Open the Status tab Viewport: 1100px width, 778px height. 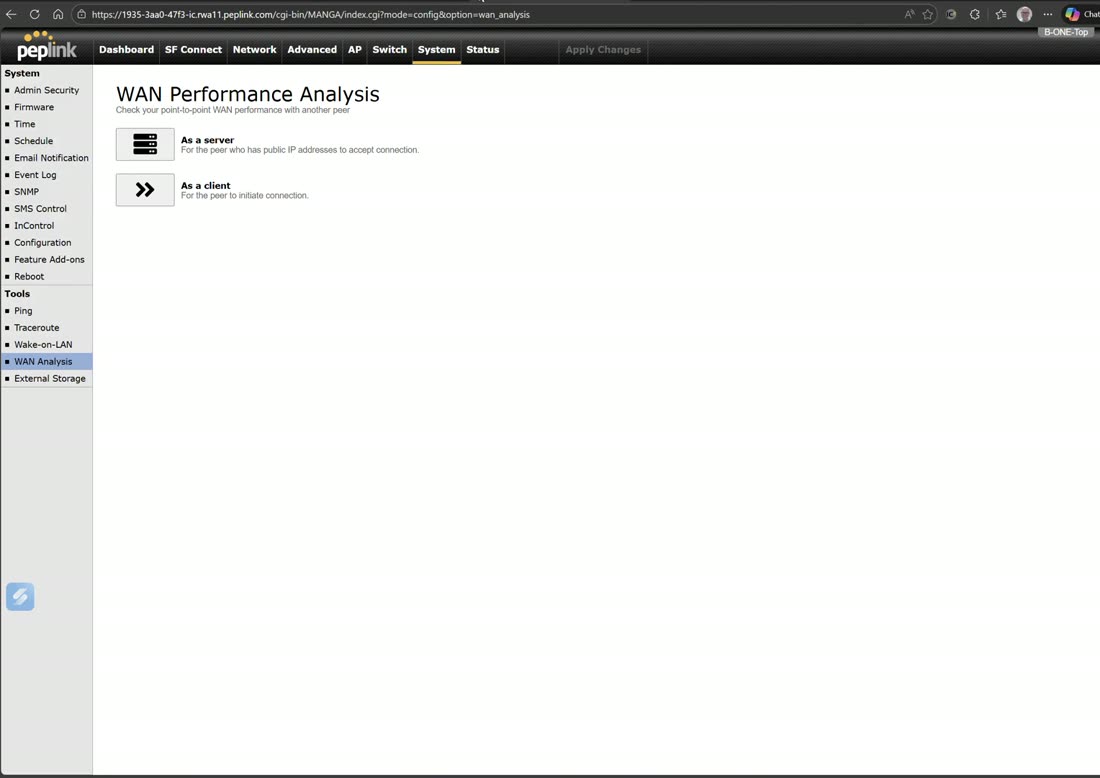[483, 50]
